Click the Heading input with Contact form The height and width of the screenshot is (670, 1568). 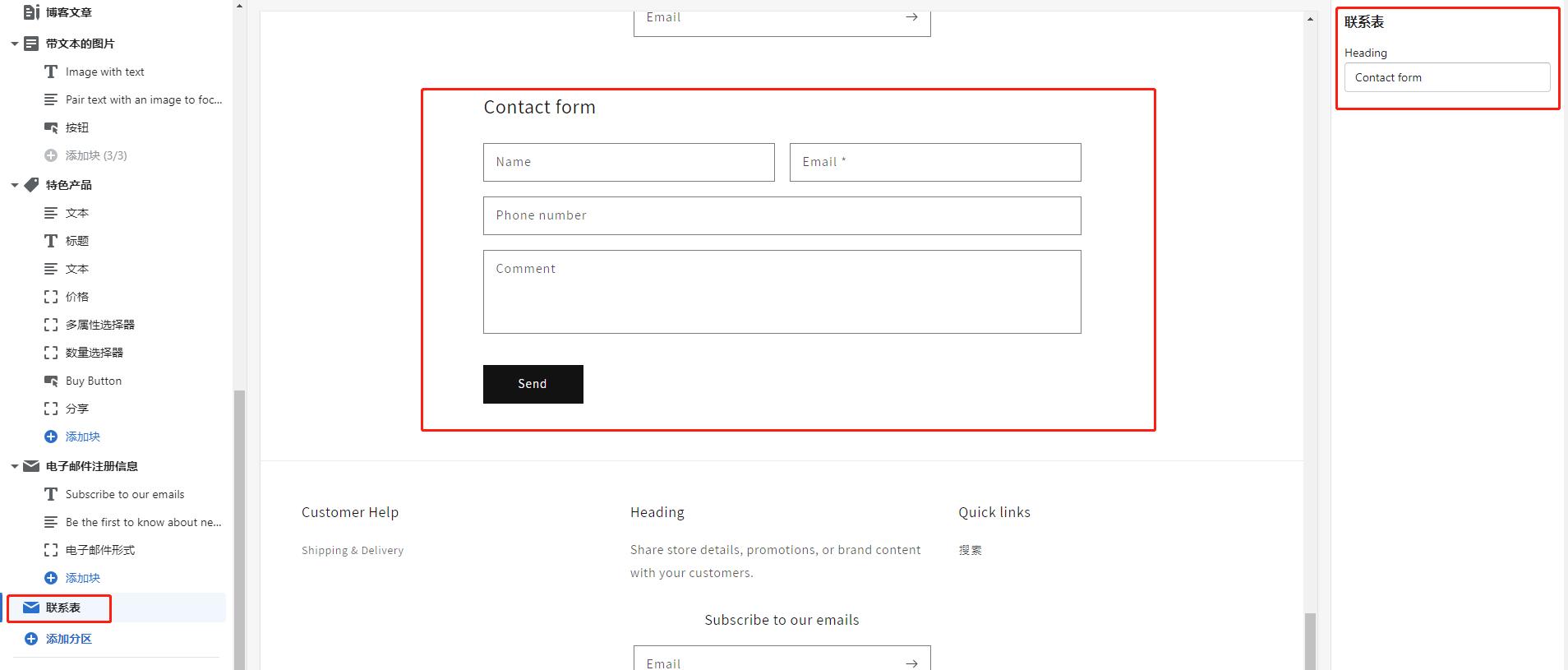pos(1446,77)
